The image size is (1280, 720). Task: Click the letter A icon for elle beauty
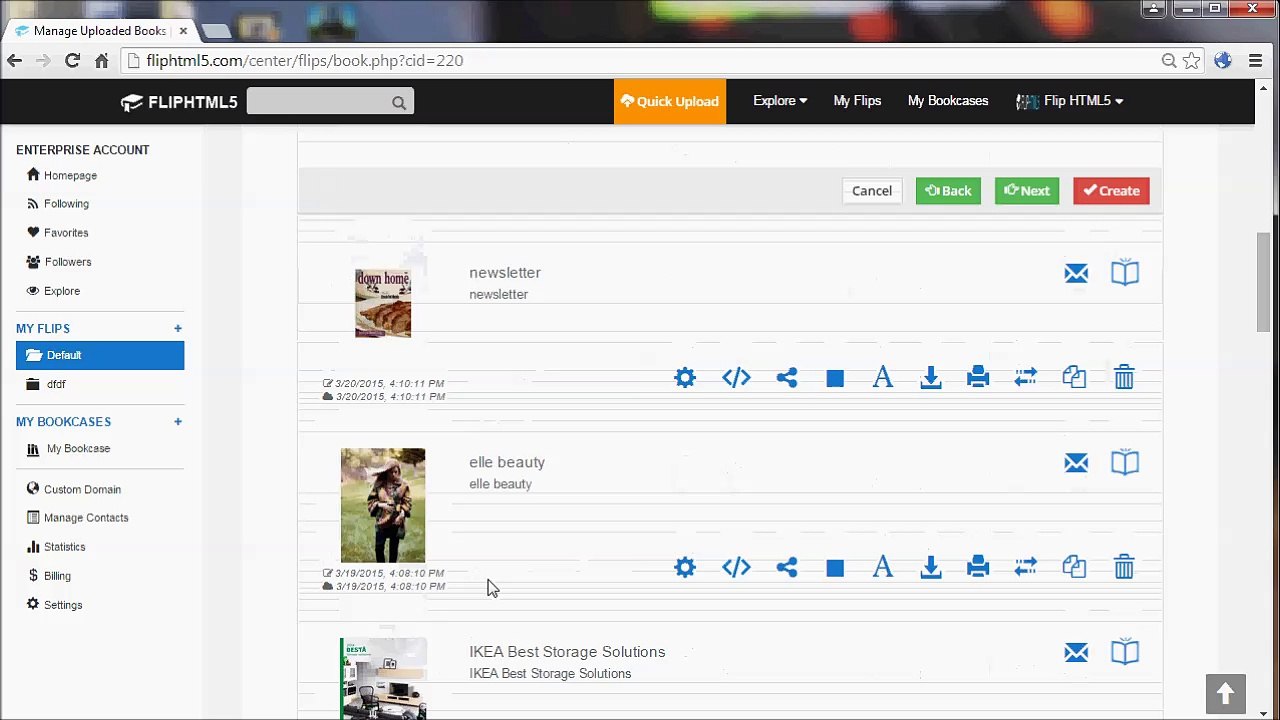882,567
